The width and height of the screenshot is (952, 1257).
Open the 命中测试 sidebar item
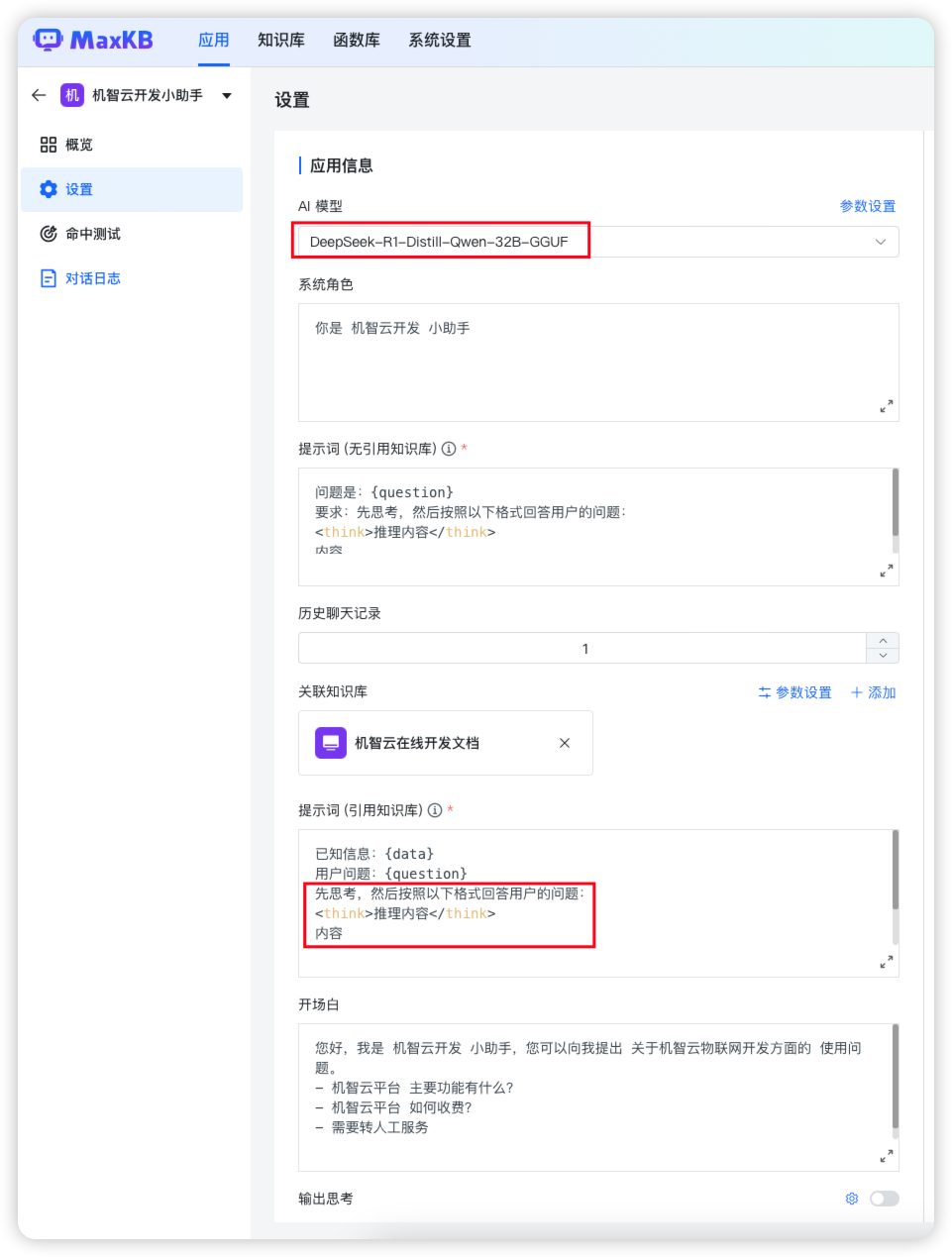tap(132, 234)
